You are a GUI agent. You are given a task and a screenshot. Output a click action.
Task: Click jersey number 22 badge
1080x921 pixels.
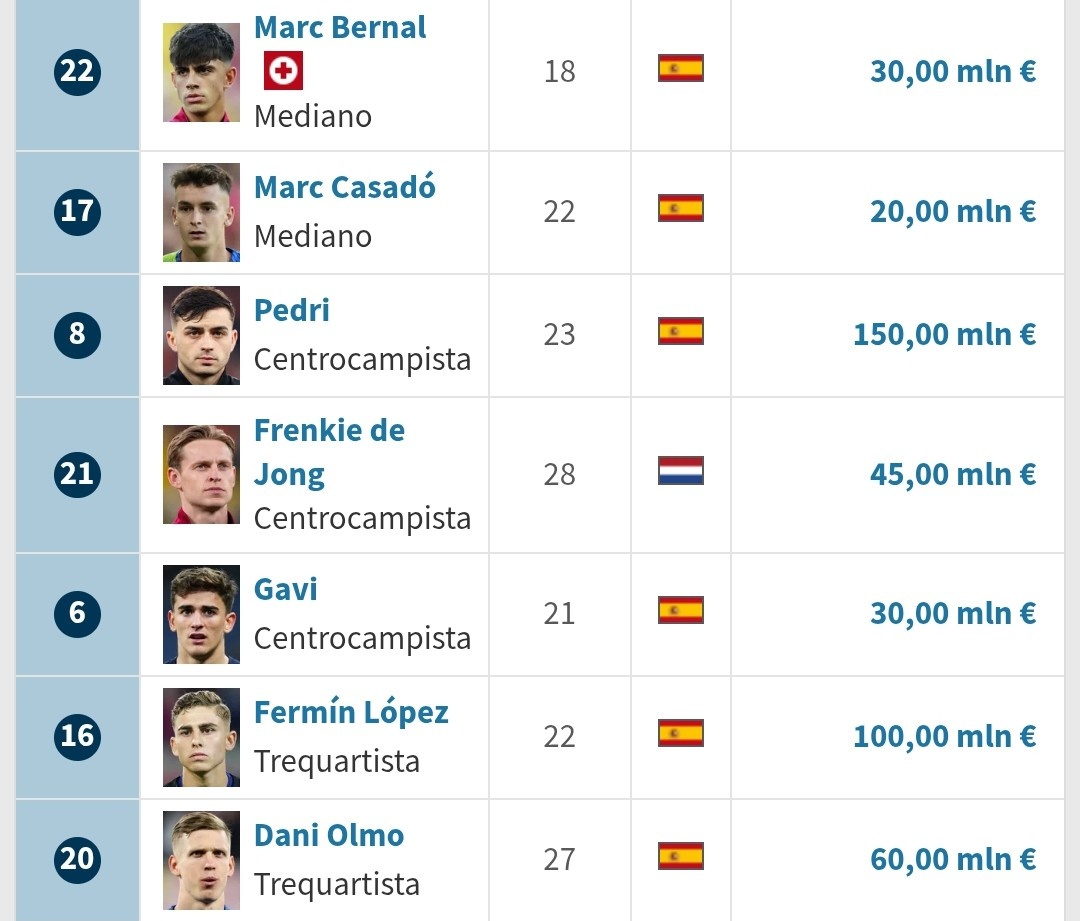pyautogui.click(x=77, y=71)
